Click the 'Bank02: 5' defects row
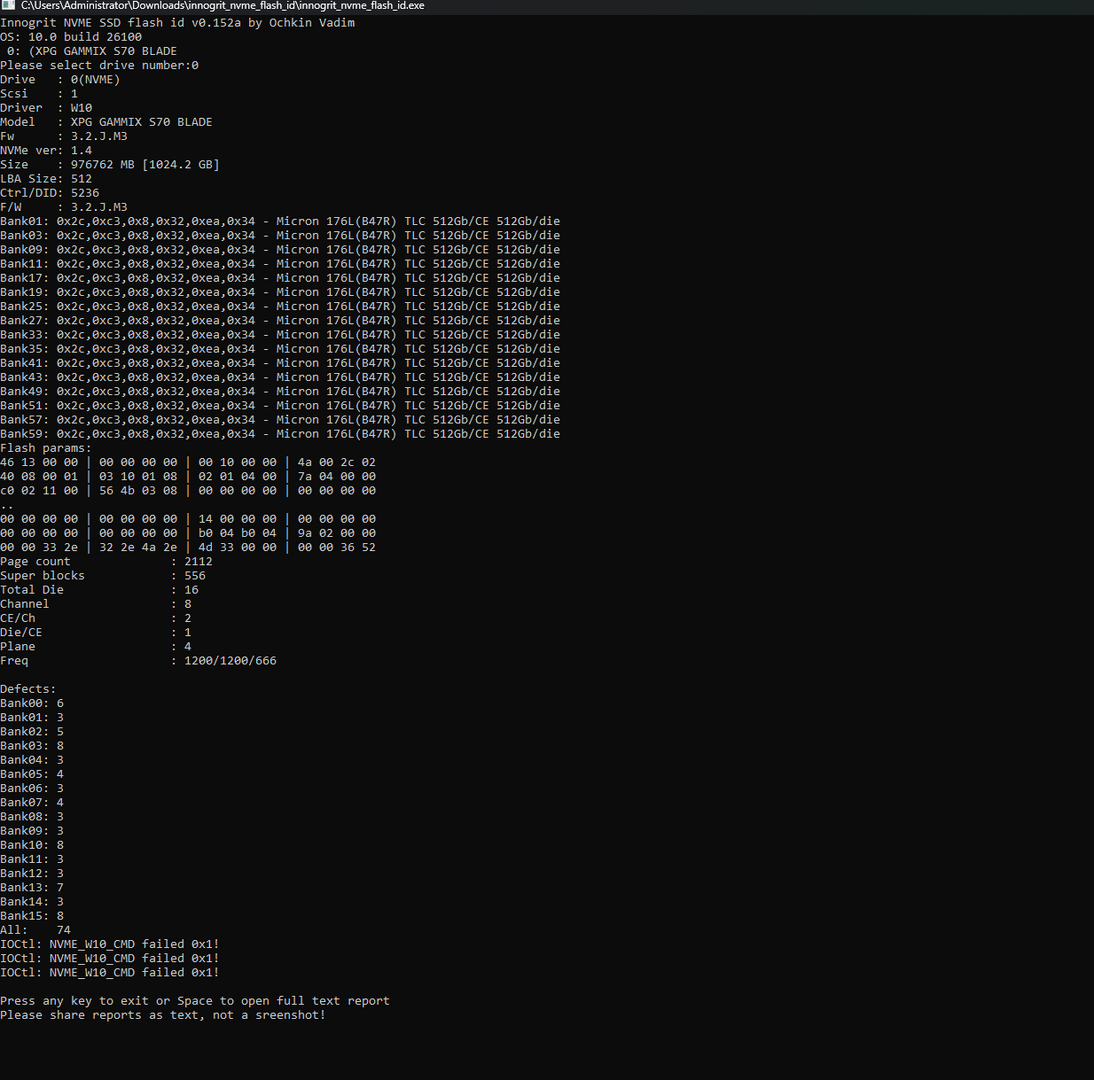 point(32,732)
